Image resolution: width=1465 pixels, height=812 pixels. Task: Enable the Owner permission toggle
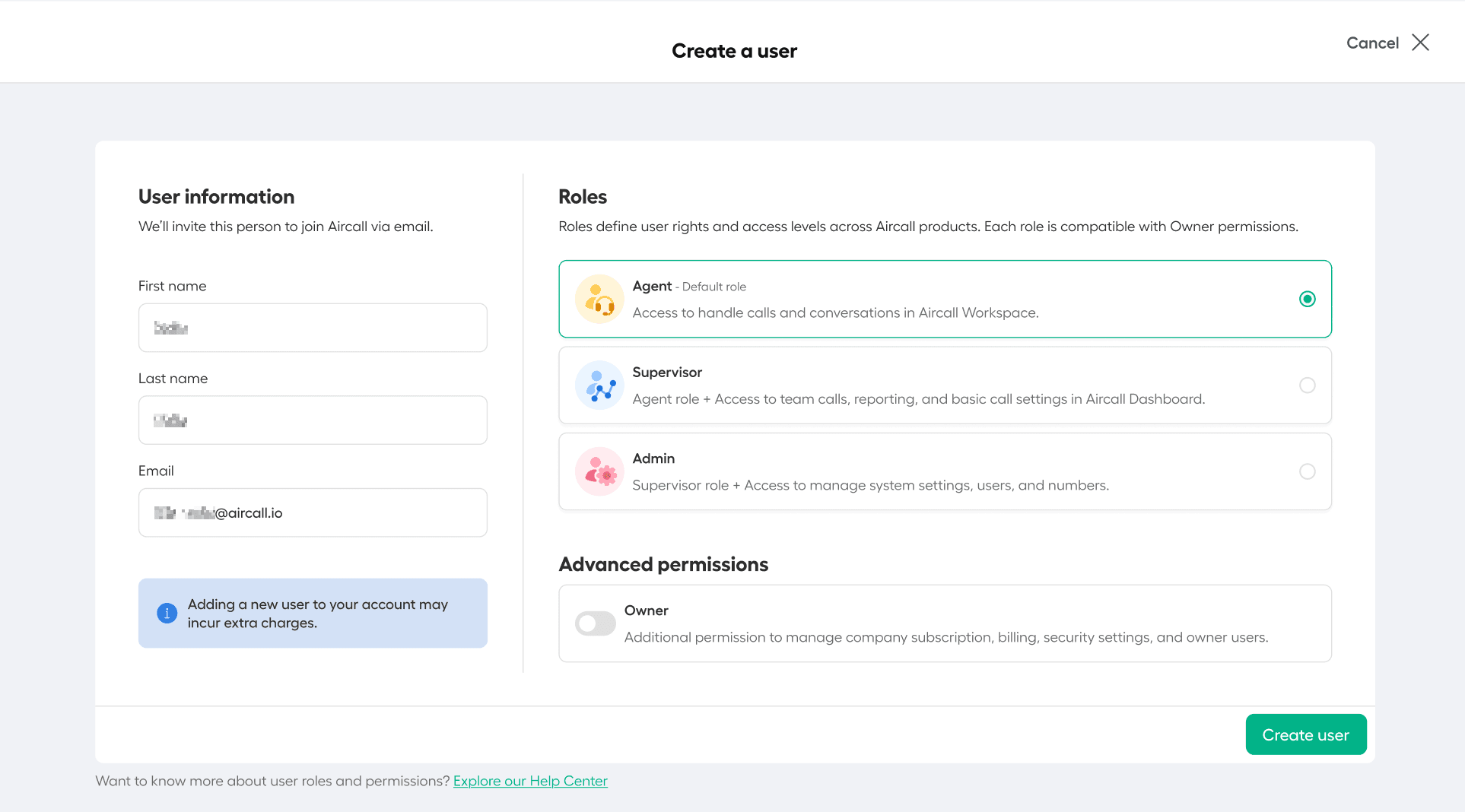tap(595, 623)
